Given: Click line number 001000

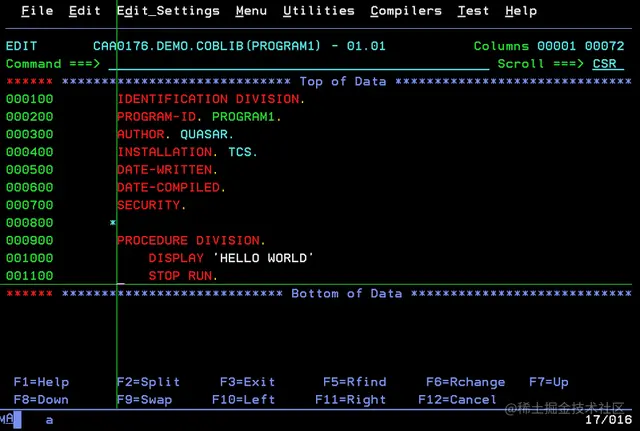Looking at the screenshot, I should click(29, 258).
